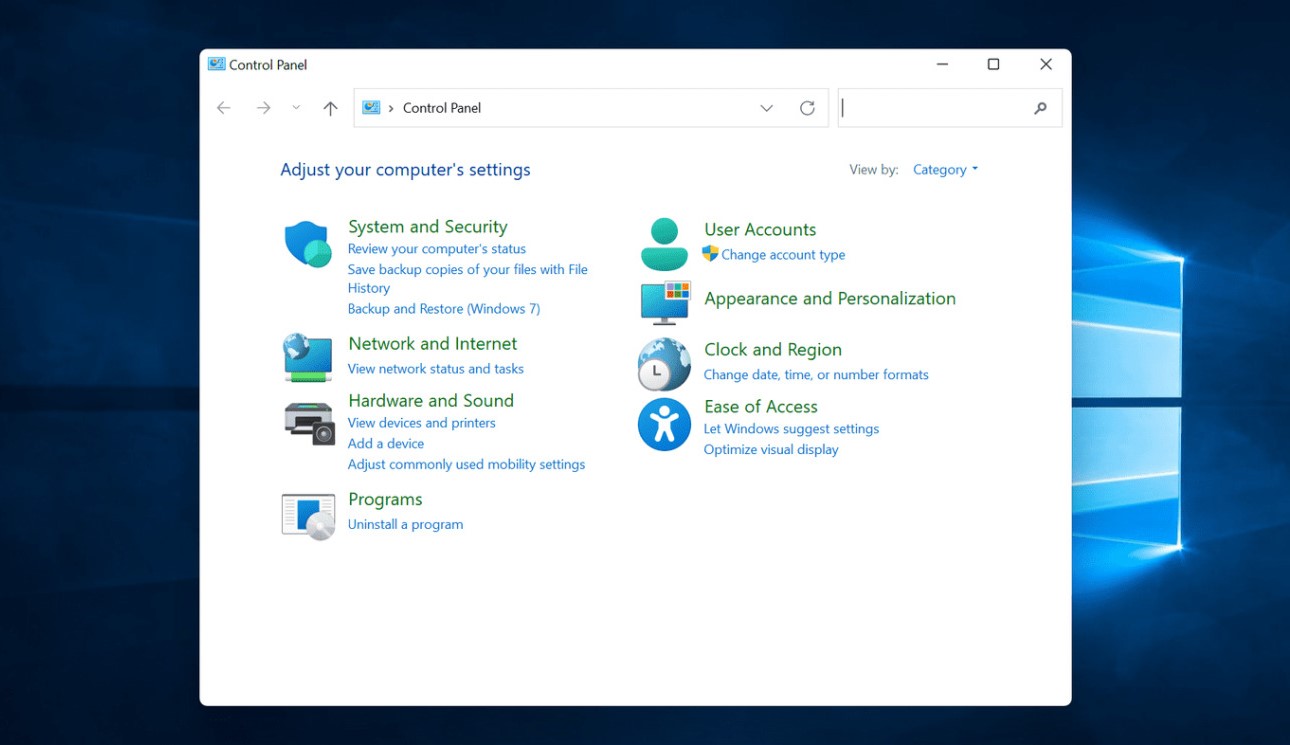Viewport: 1290px width, 745px height.
Task: Open the Network and Internet globe icon
Action: 308,357
